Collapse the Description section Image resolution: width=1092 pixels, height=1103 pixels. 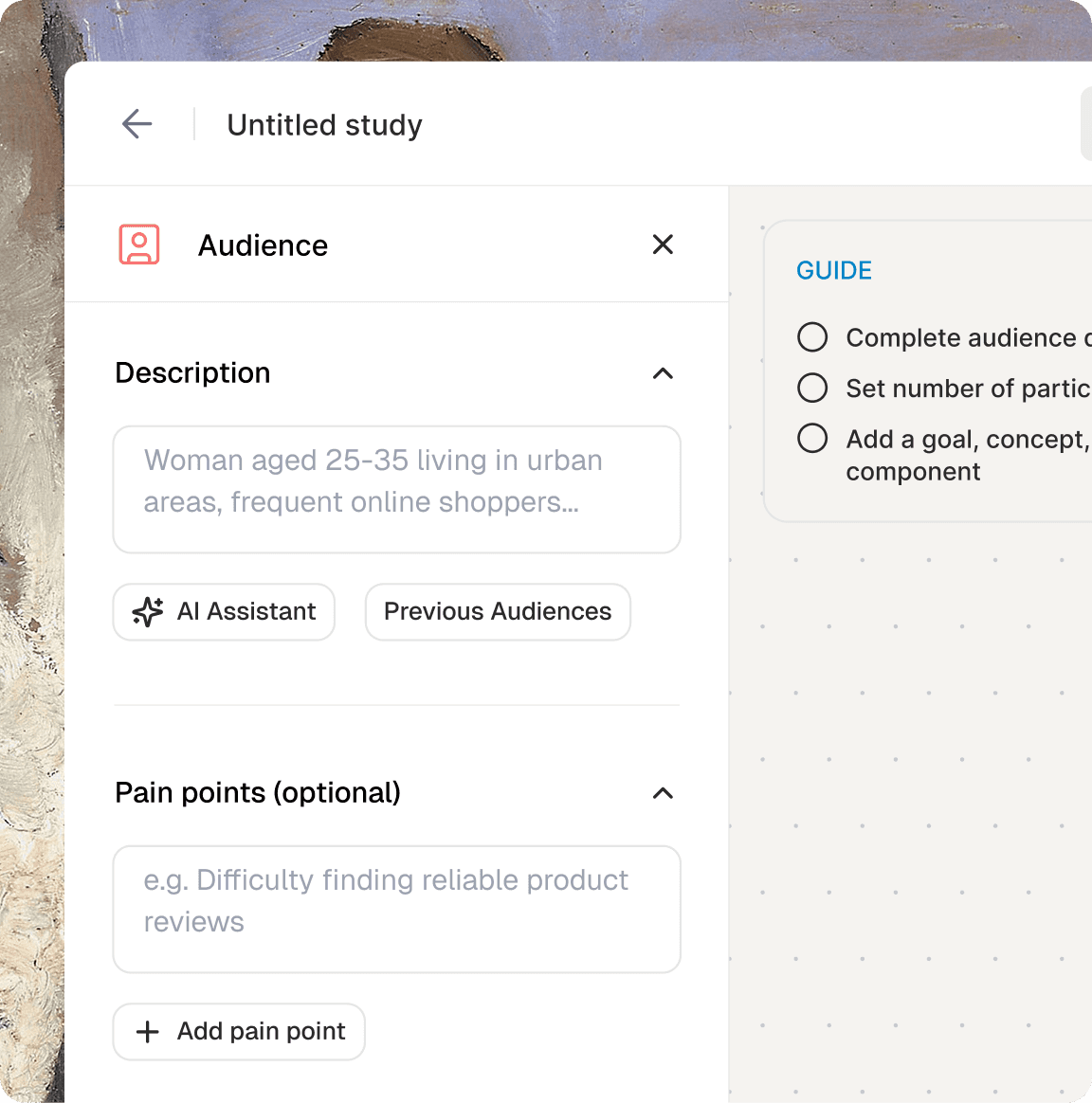[663, 373]
